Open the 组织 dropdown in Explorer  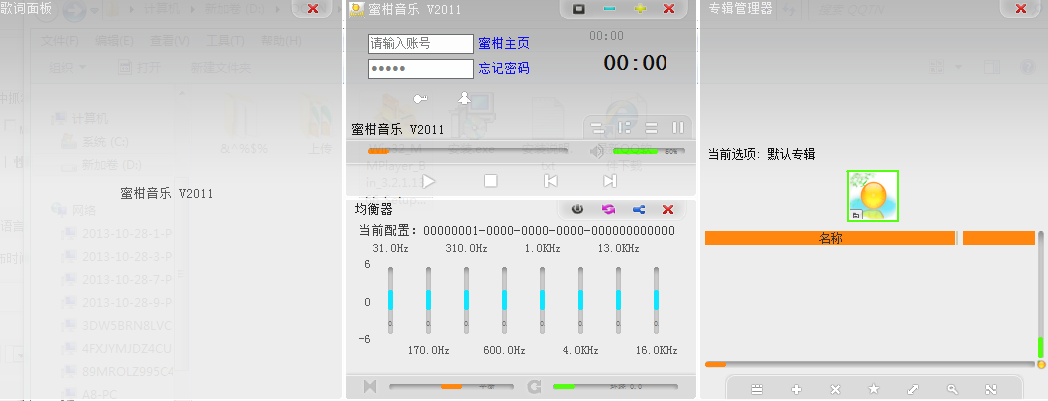coord(68,67)
